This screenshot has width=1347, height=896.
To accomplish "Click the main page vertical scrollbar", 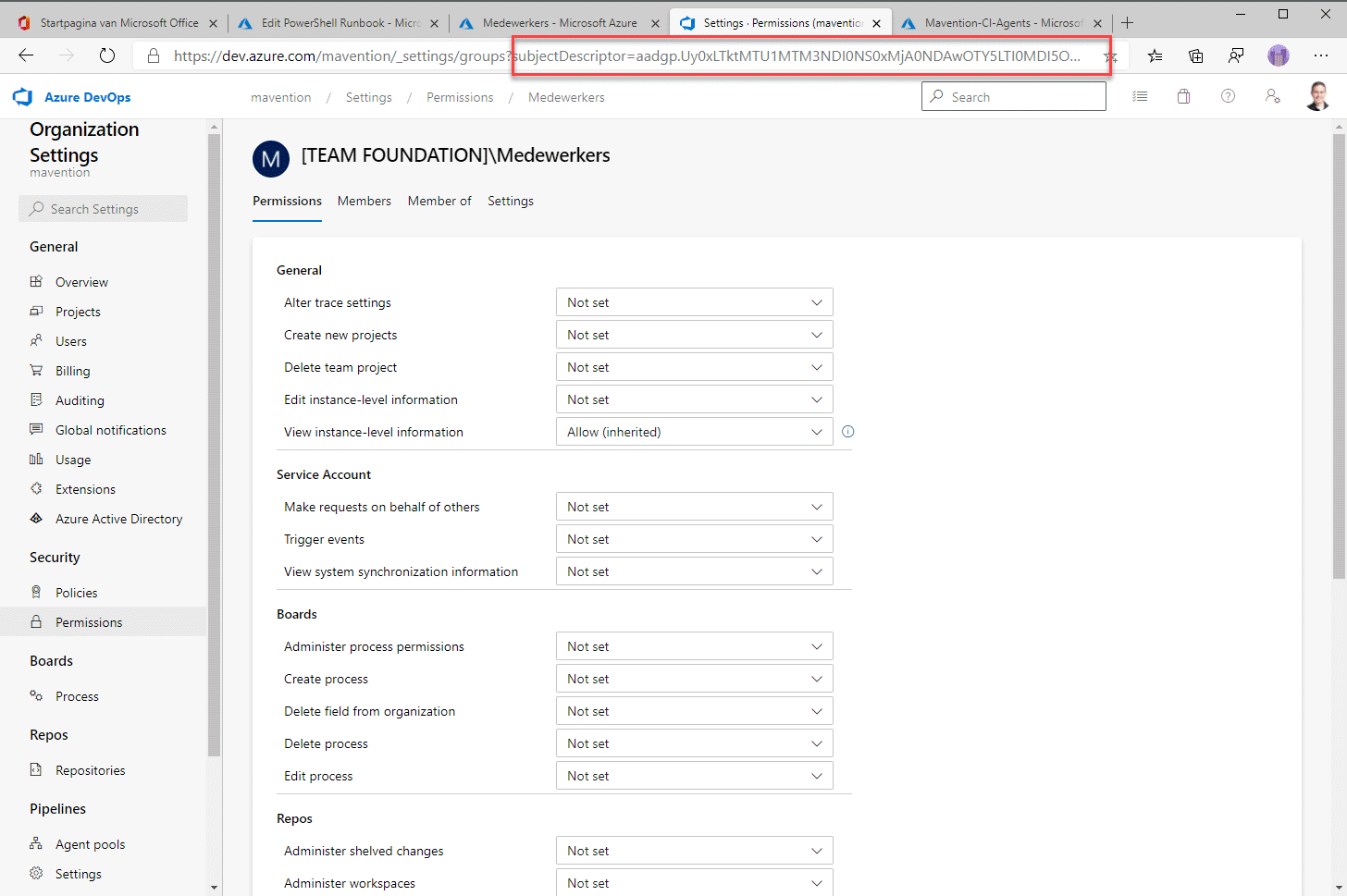I will (1339, 356).
